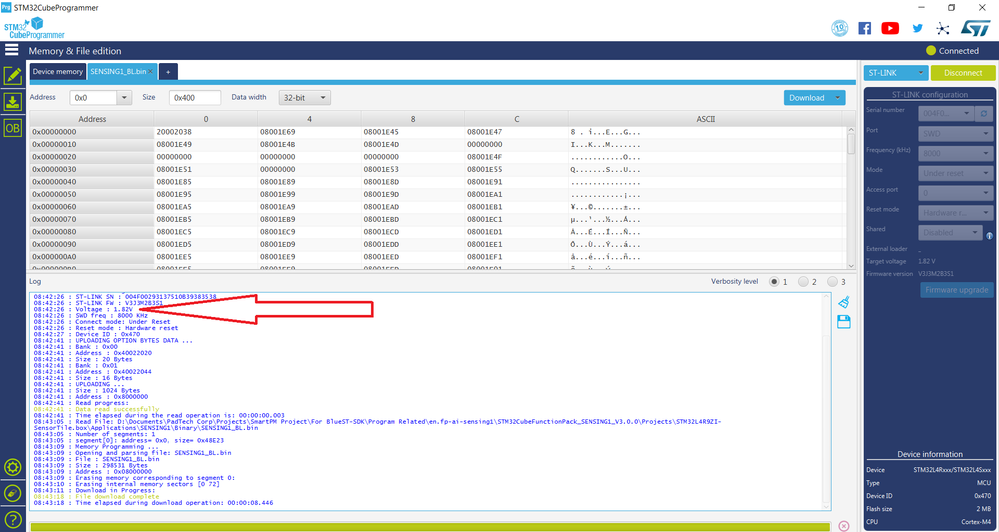The height and width of the screenshot is (532, 999).
Task: Select verbosity level 1
Action: point(774,282)
